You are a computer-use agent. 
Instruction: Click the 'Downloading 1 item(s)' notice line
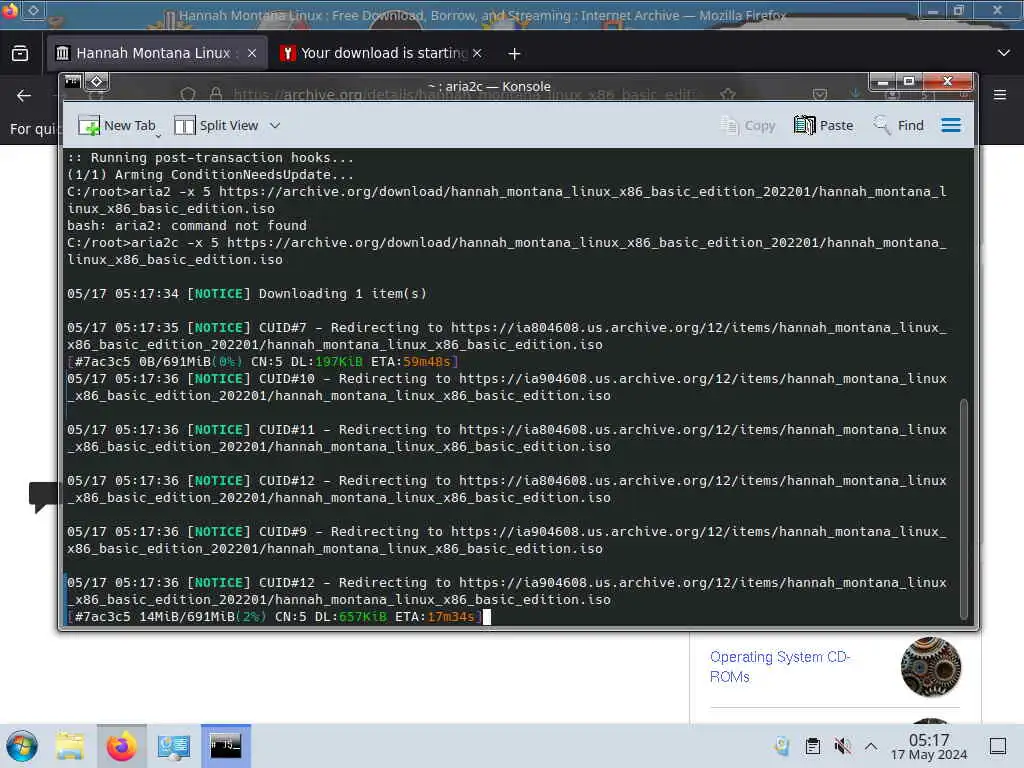coord(247,294)
